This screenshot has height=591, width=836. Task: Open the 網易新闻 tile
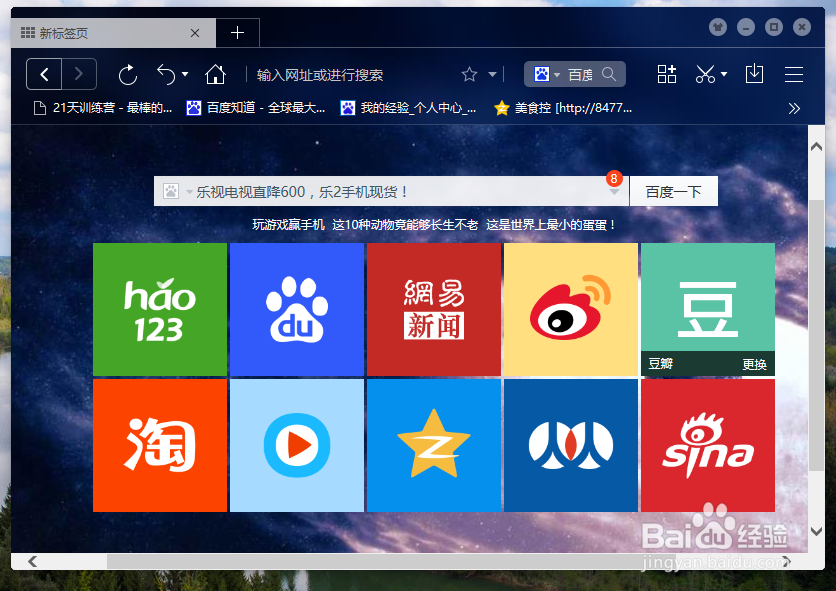pyautogui.click(x=434, y=309)
